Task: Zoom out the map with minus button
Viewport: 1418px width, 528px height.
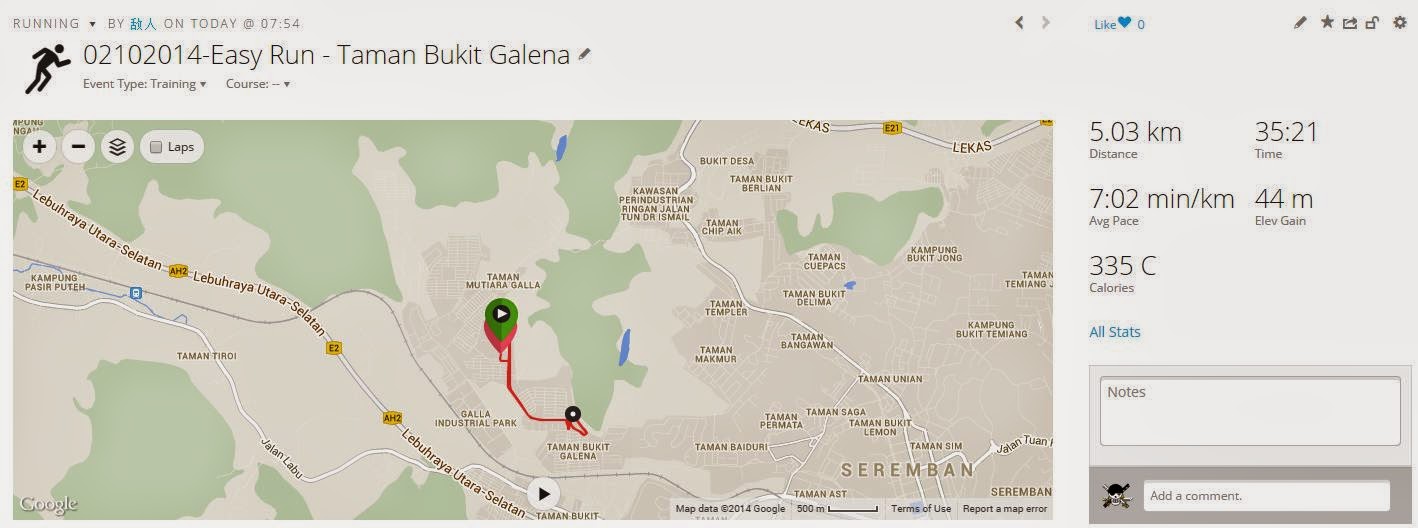Action: pyautogui.click(x=78, y=147)
